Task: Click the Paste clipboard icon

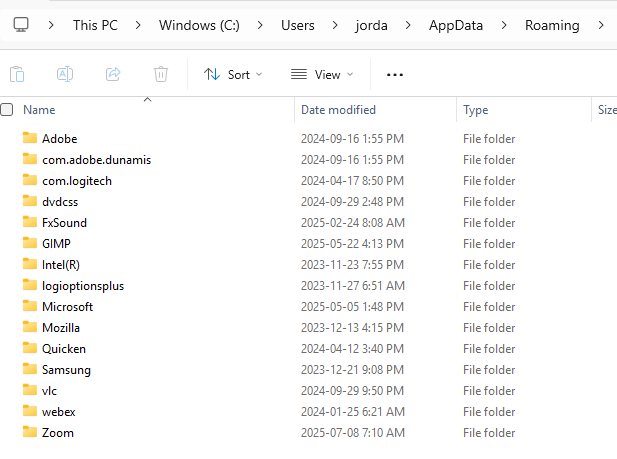Action: click(17, 74)
